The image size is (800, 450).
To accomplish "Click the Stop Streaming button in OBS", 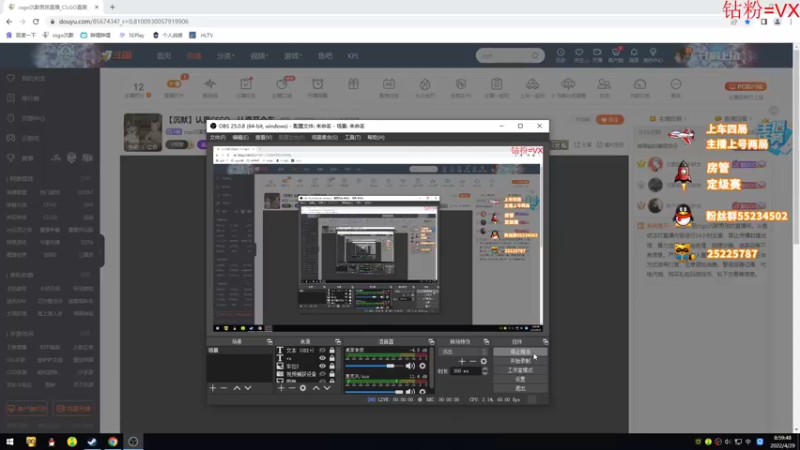I will [x=520, y=352].
